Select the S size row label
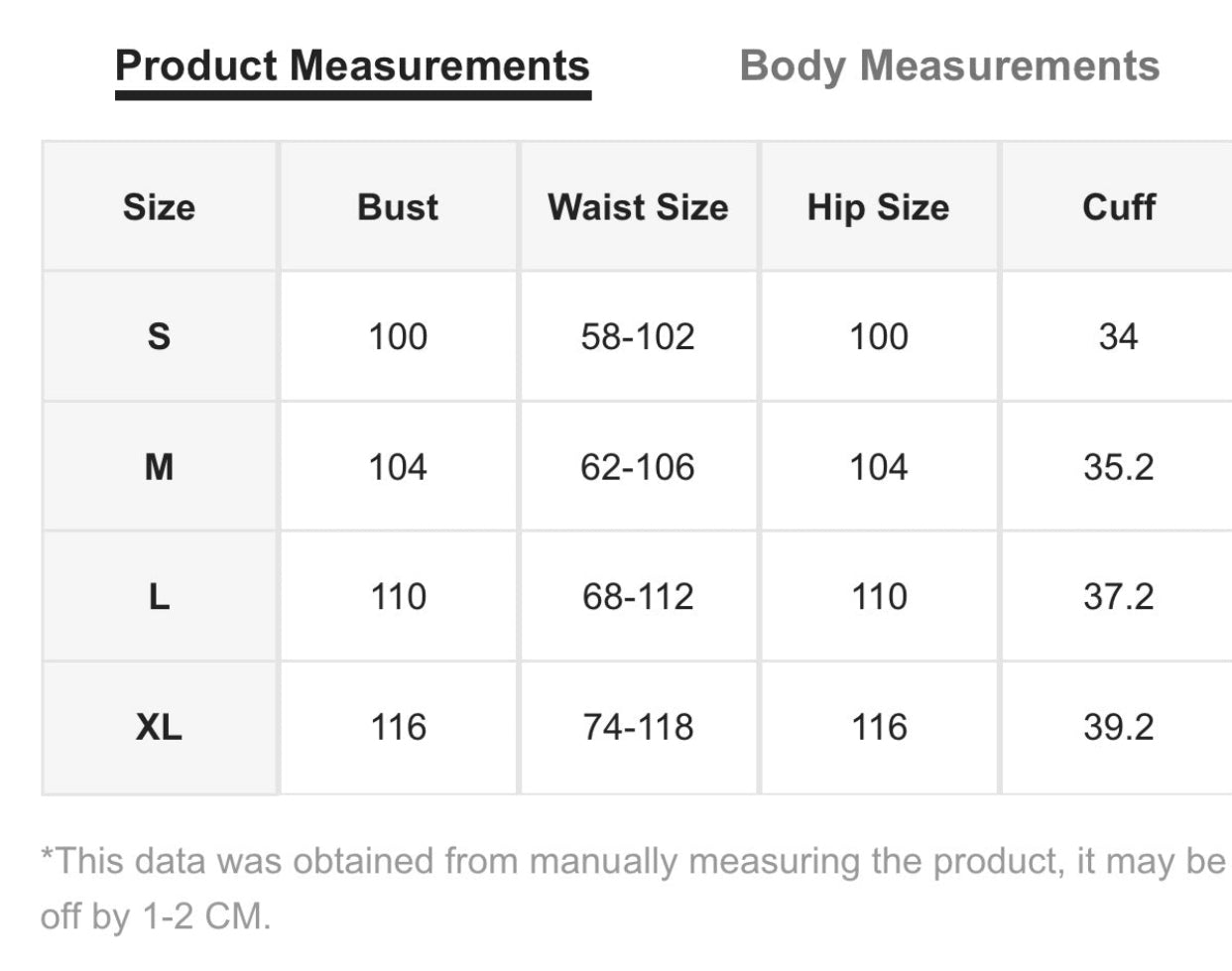Image resolution: width=1232 pixels, height=971 pixels. (159, 337)
